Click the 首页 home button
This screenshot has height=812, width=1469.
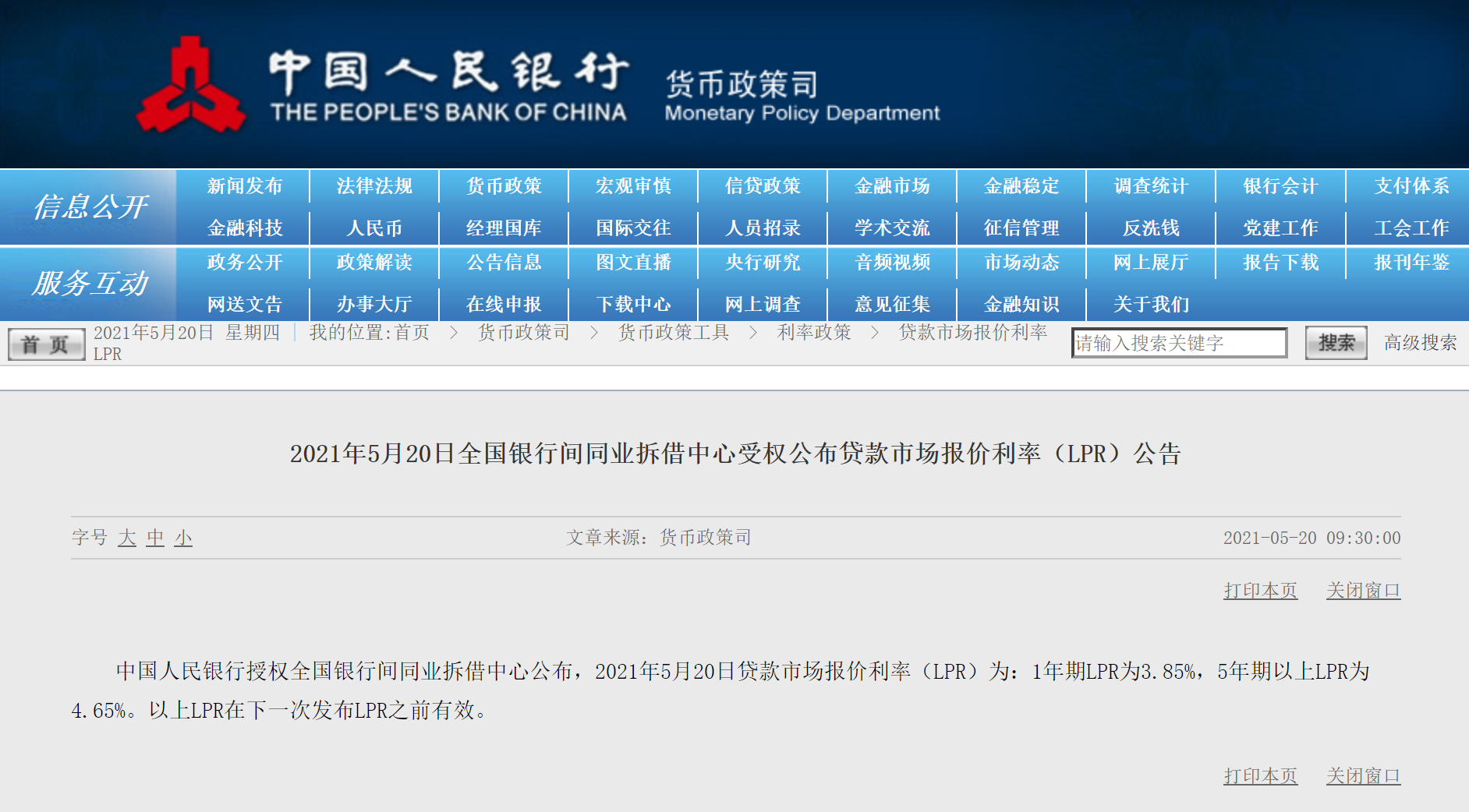coord(46,344)
